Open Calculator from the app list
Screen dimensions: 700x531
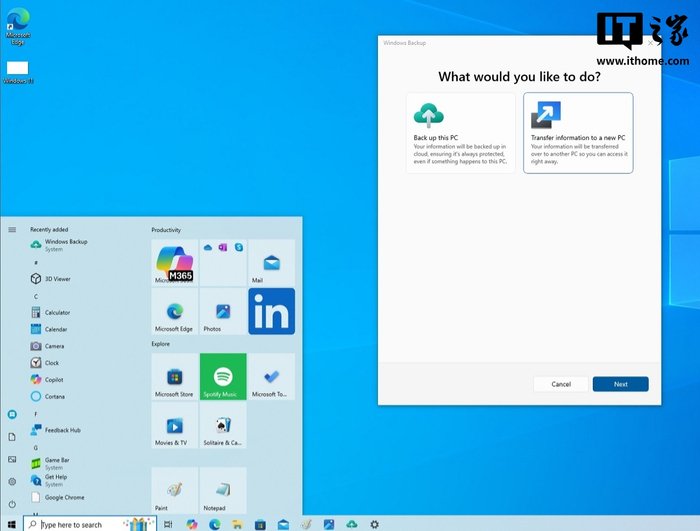(57, 312)
